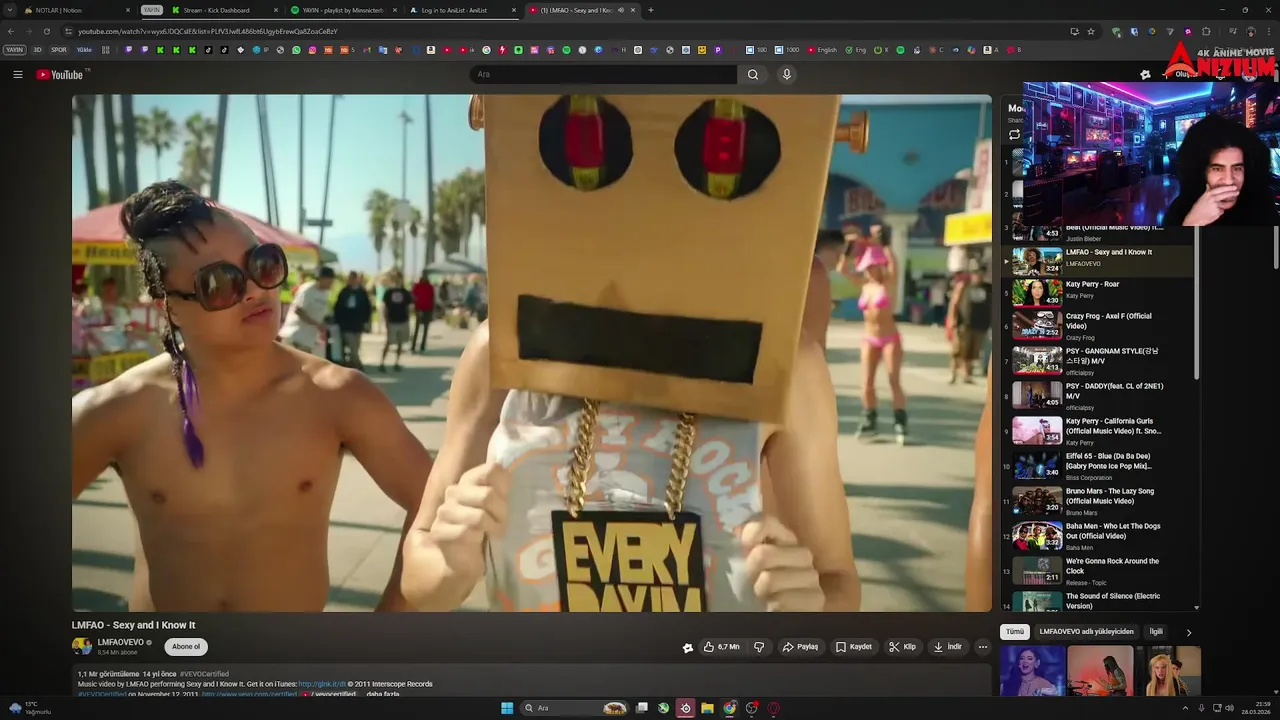Select 'Baha Men - Who Let The Dogs Out'
Screen dimensions: 1280x720
click(1100, 536)
